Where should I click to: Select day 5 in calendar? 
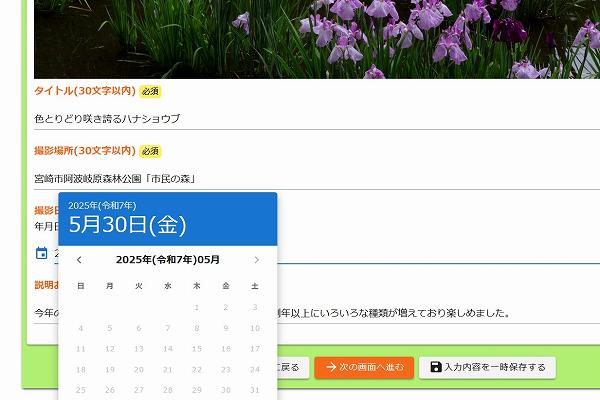pos(110,328)
